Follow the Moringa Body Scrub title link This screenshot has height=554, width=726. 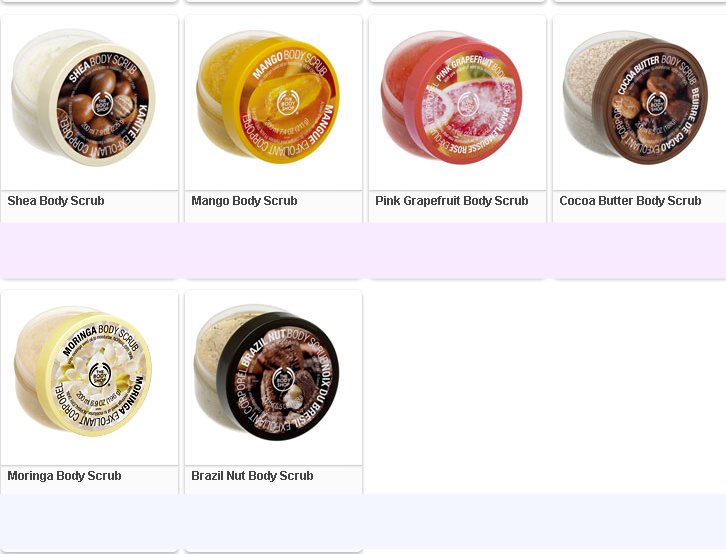pyautogui.click(x=64, y=476)
